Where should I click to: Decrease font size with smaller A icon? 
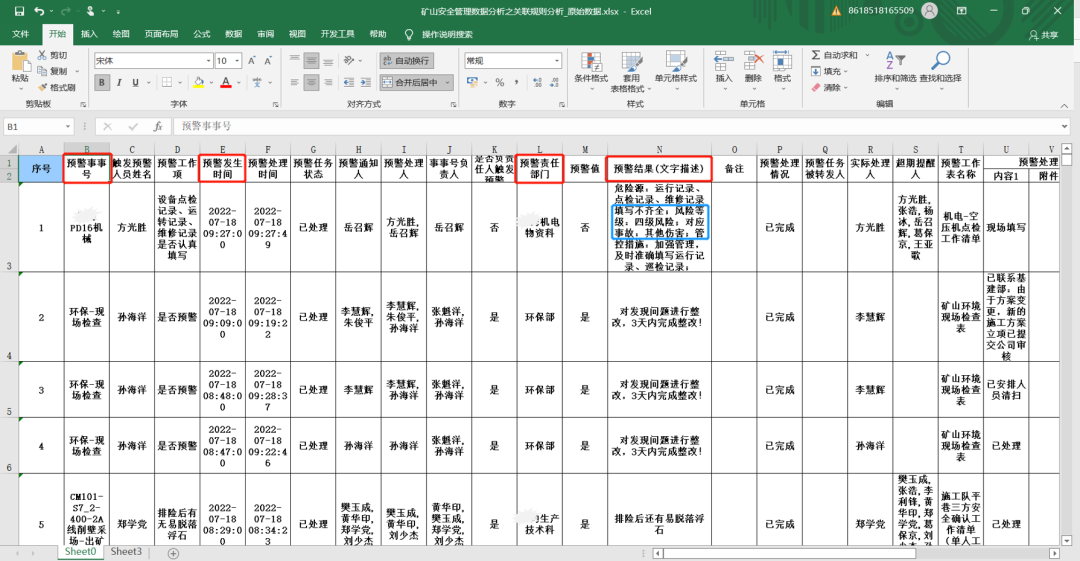coord(268,61)
